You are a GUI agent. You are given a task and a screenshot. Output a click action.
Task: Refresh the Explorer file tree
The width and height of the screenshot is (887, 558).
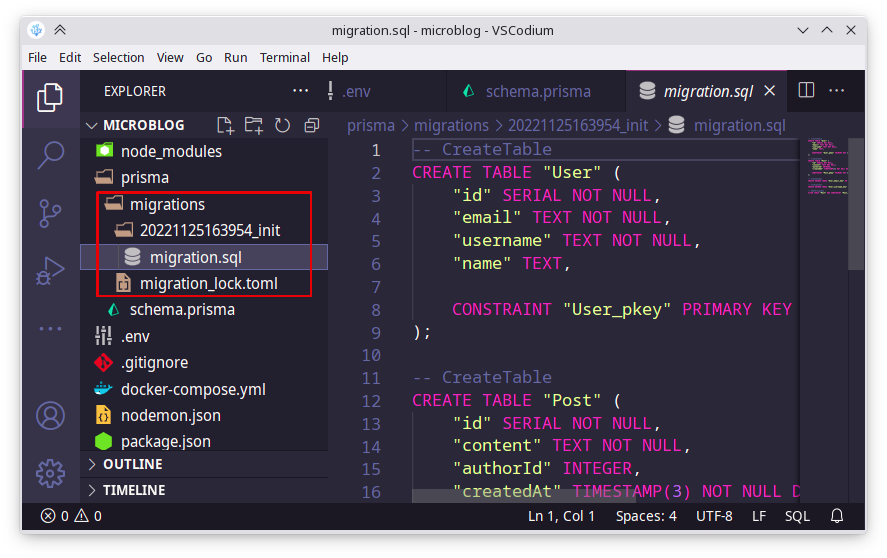pyautogui.click(x=282, y=126)
